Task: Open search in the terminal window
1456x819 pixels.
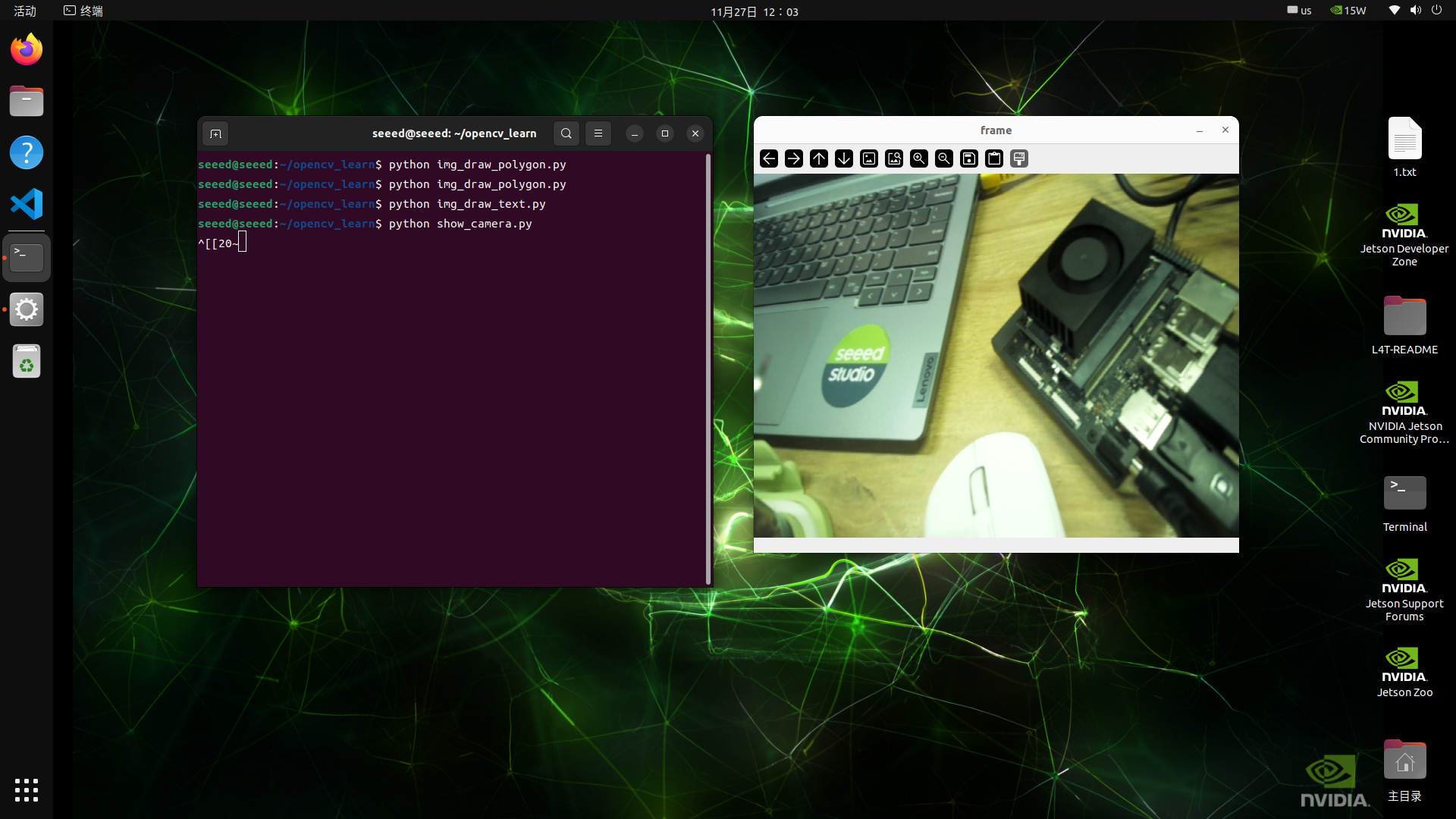Action: tap(566, 133)
